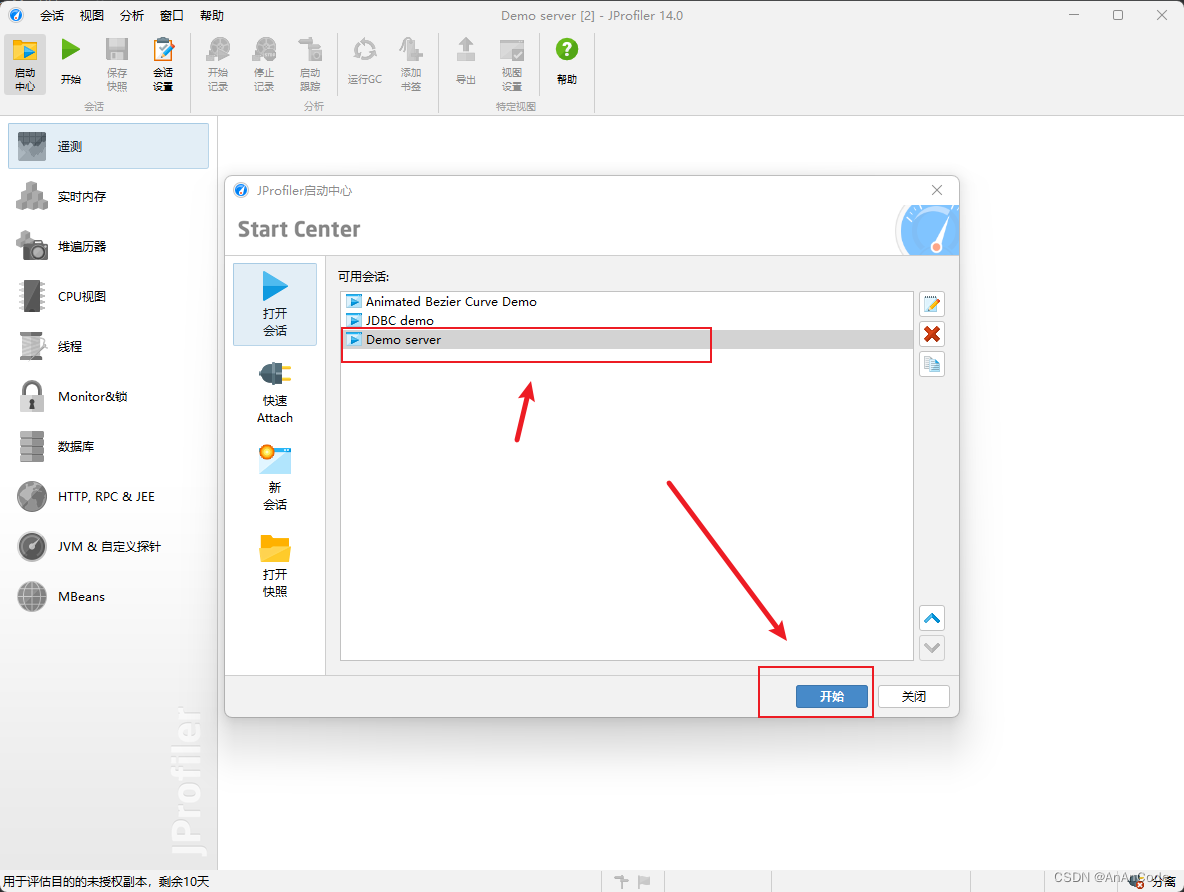Open the 线程 threads section
Viewport: 1184px width, 892px height.
pyautogui.click(x=109, y=346)
